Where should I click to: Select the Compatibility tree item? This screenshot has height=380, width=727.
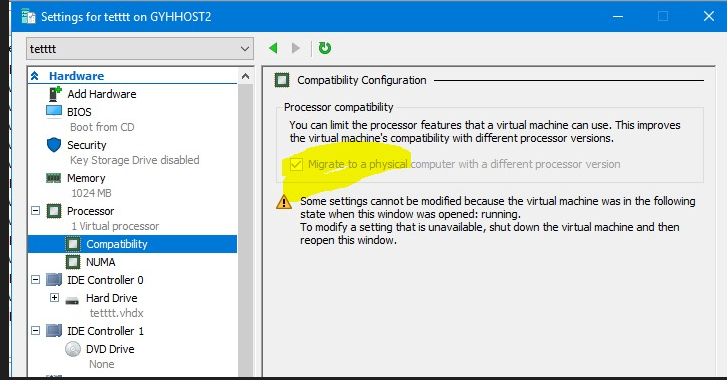pos(116,244)
